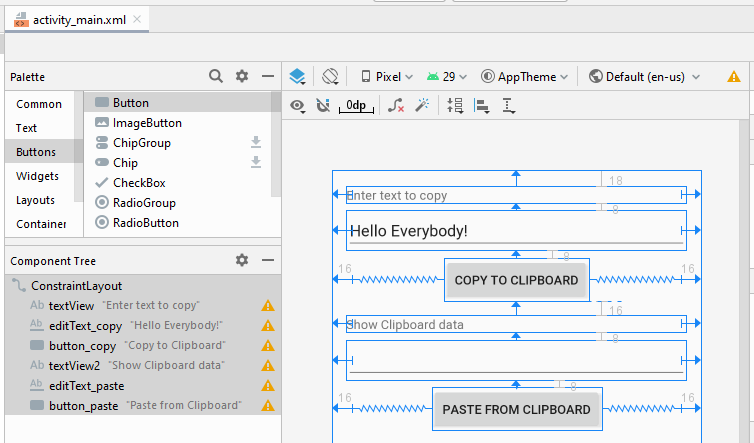The image size is (754, 443).
Task: Select button_copy in Component Tree
Action: tap(143, 345)
